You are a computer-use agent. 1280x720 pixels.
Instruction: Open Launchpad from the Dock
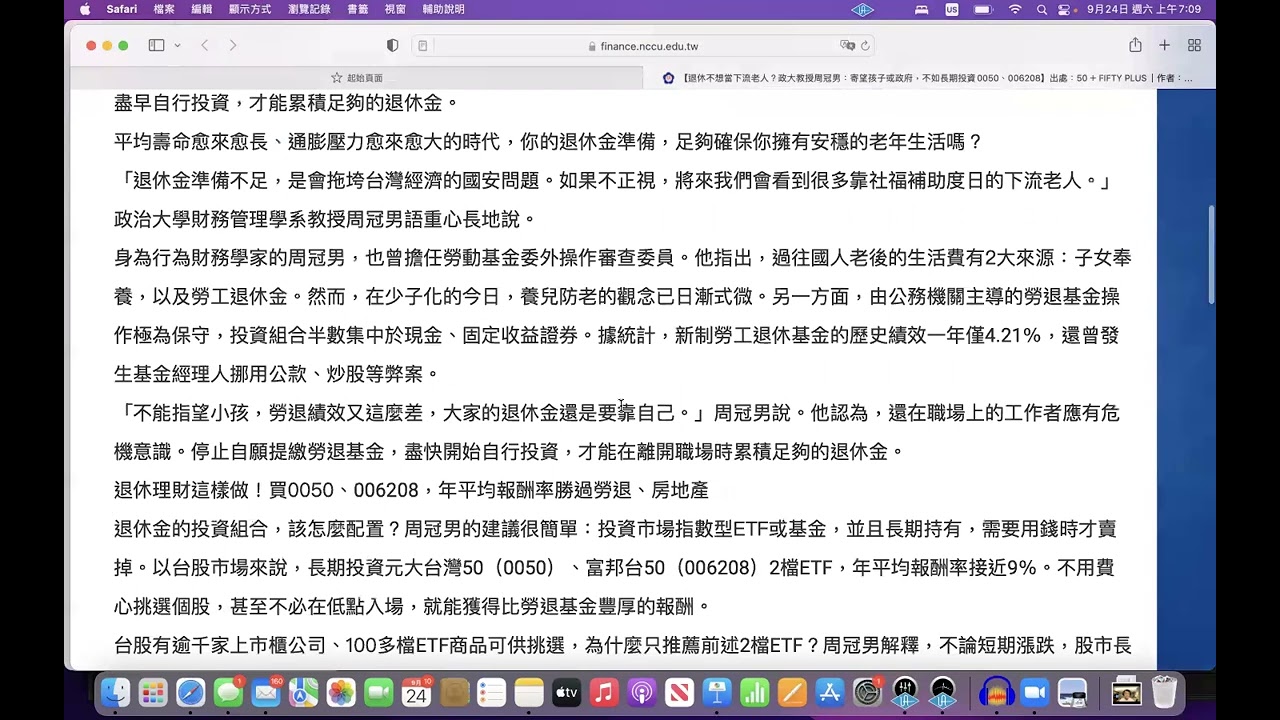153,692
